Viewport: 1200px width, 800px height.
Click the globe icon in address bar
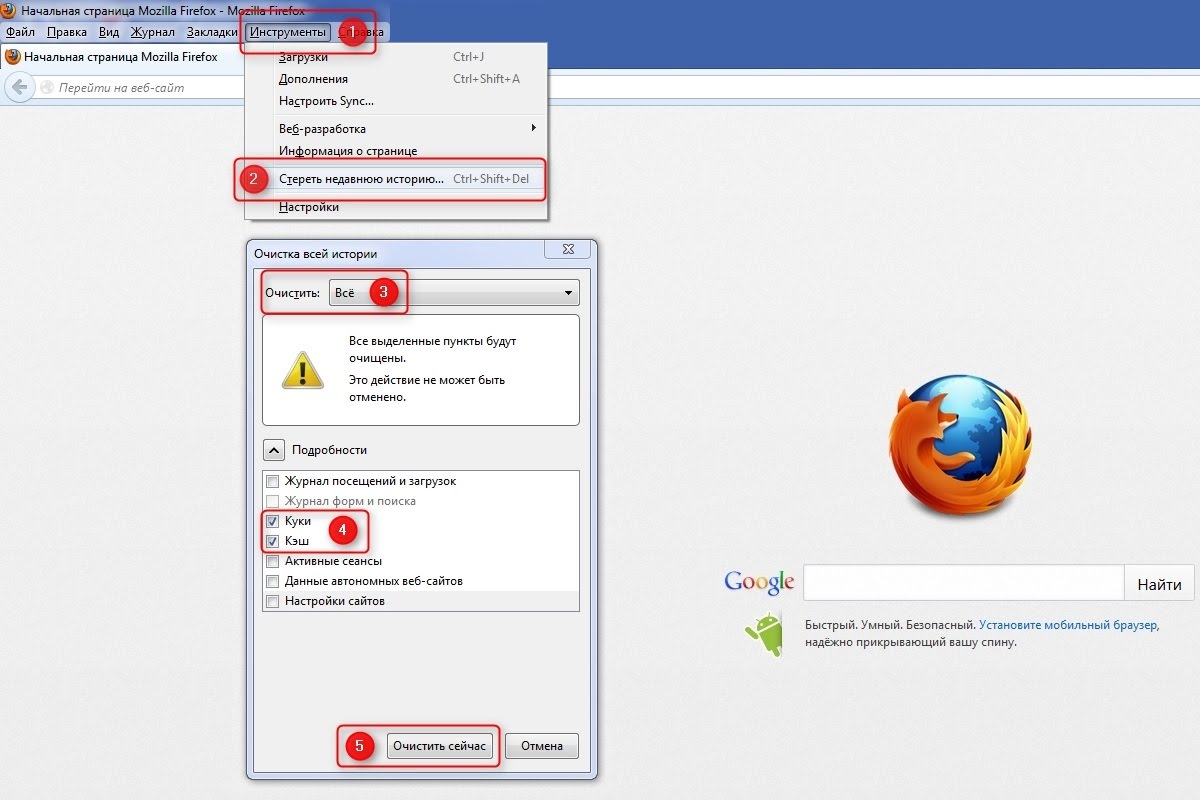pyautogui.click(x=46, y=88)
